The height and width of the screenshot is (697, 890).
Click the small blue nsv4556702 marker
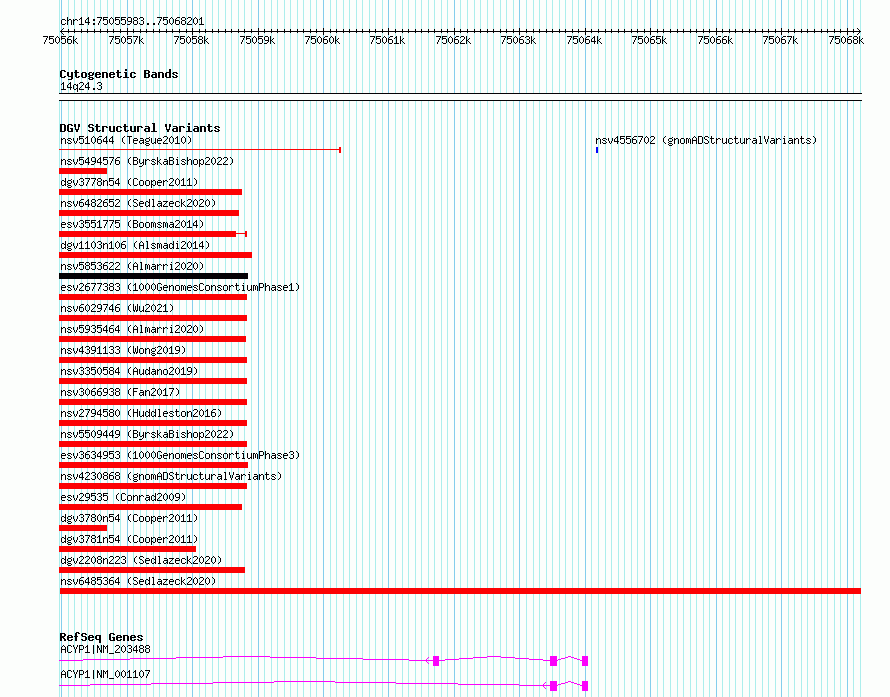[597, 150]
